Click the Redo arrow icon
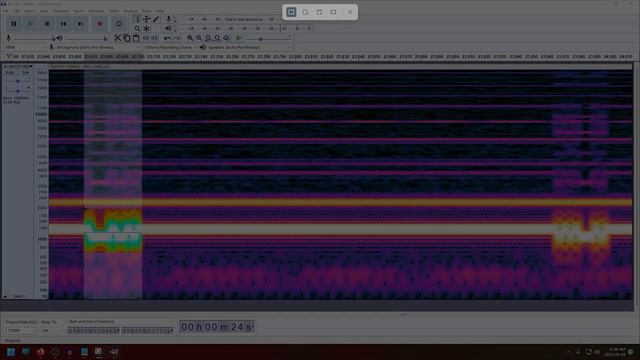Viewport: 640px width, 360px height. (177, 38)
